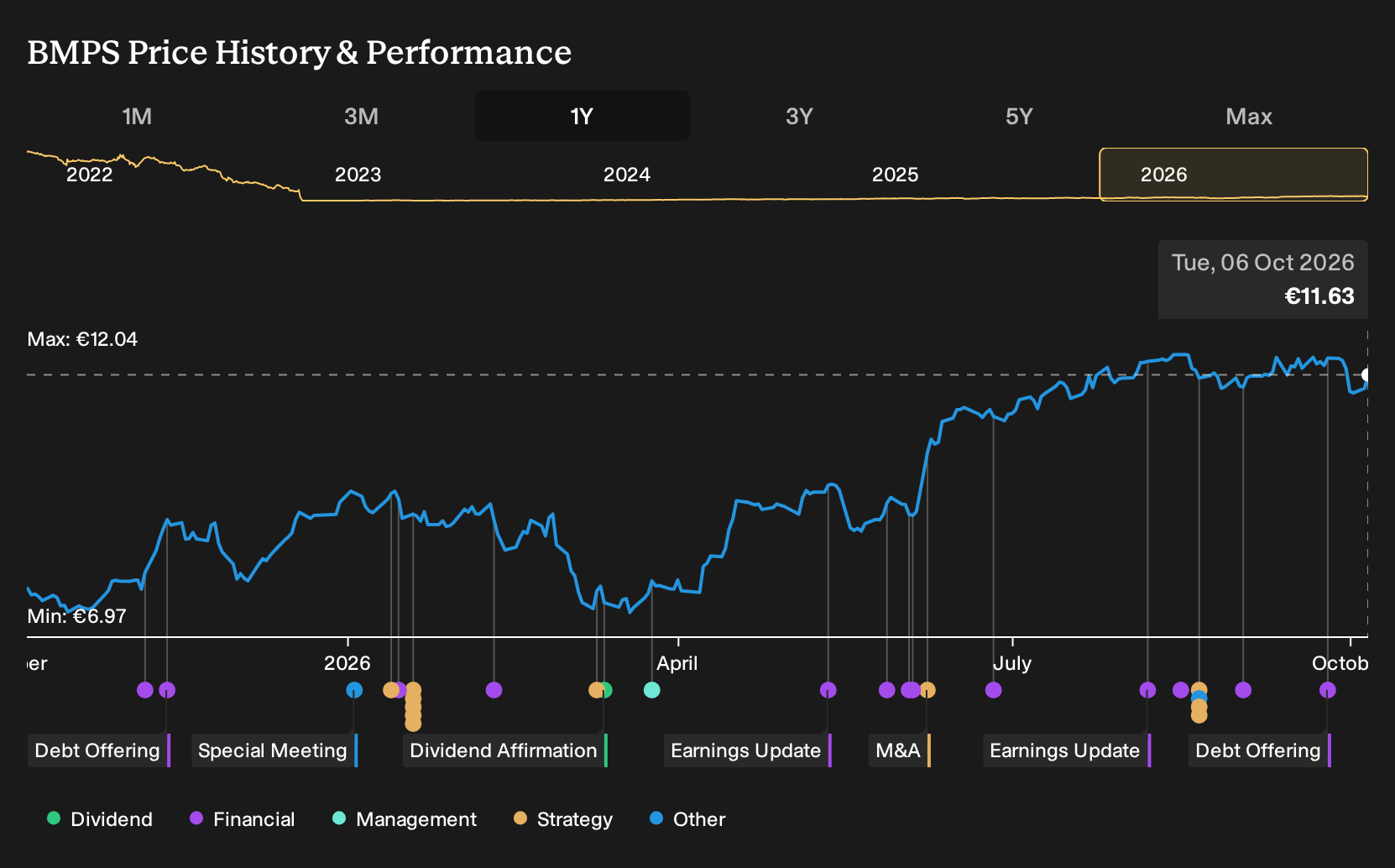Click the purple event marker below July
This screenshot has width=1395, height=868.
pyautogui.click(x=993, y=690)
